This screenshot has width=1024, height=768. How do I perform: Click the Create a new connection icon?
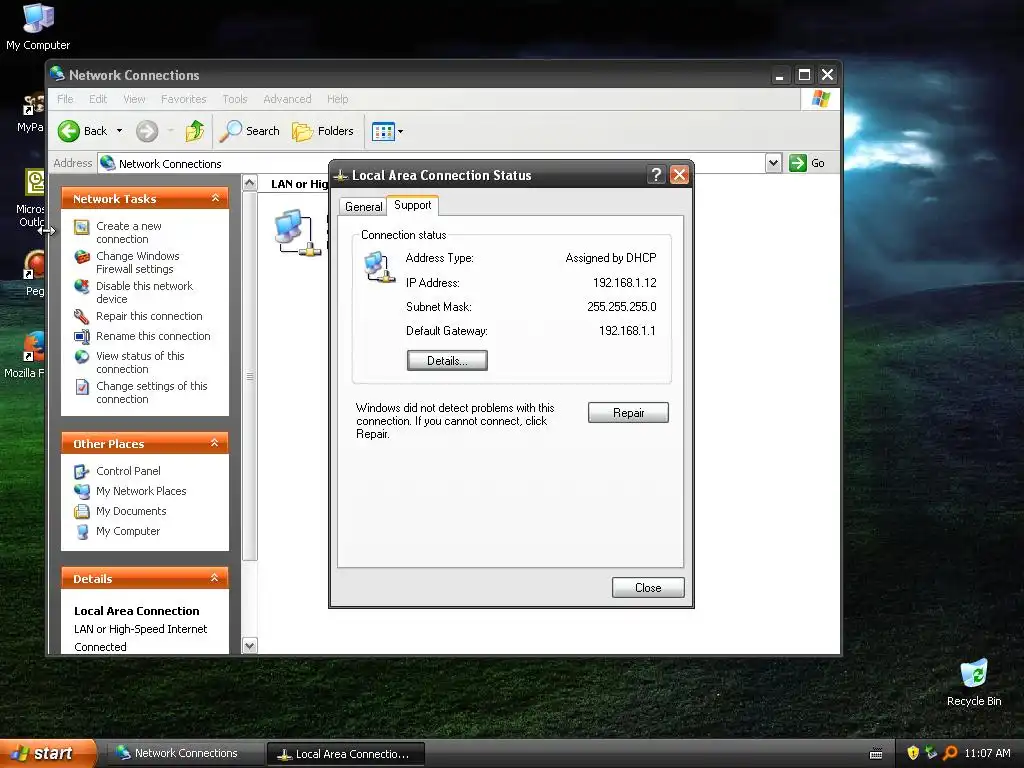click(x=82, y=227)
